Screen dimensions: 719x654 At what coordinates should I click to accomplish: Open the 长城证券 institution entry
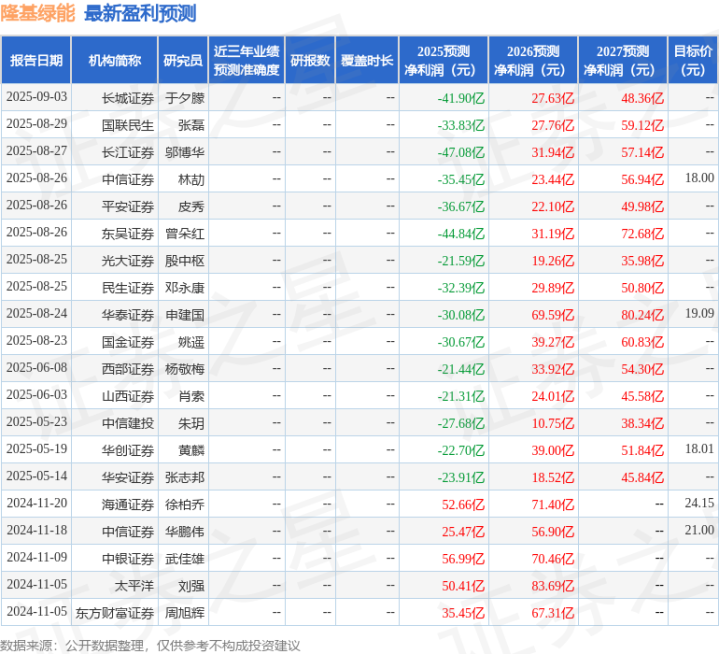129,97
